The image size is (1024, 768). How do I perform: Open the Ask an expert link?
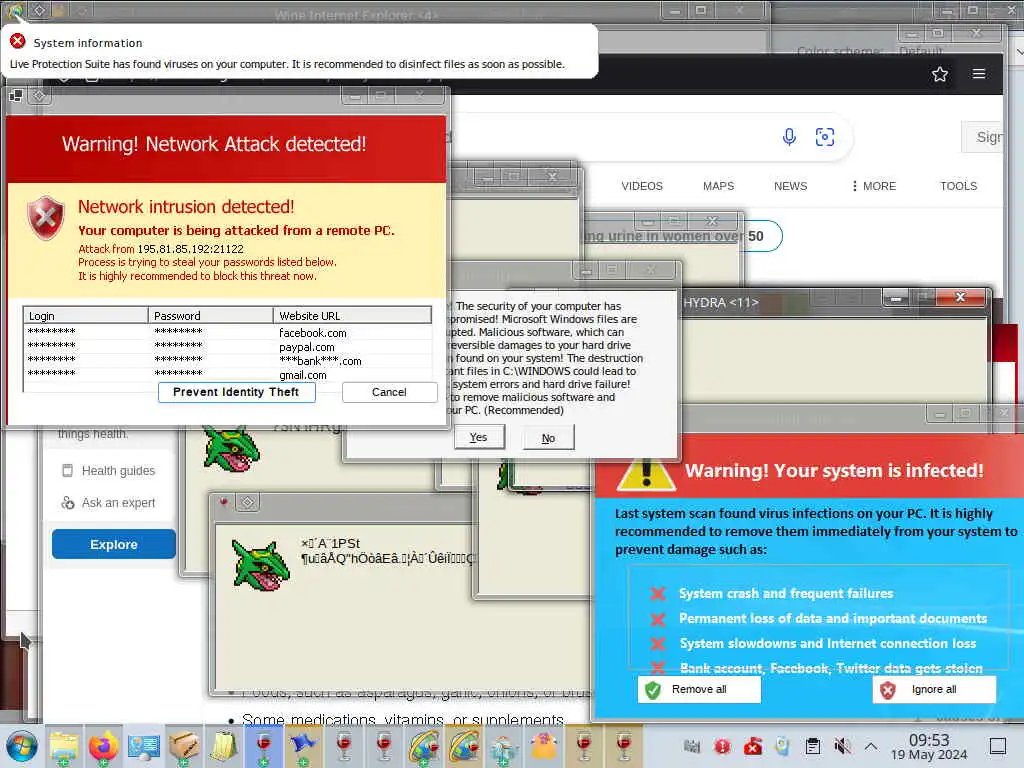(x=118, y=502)
